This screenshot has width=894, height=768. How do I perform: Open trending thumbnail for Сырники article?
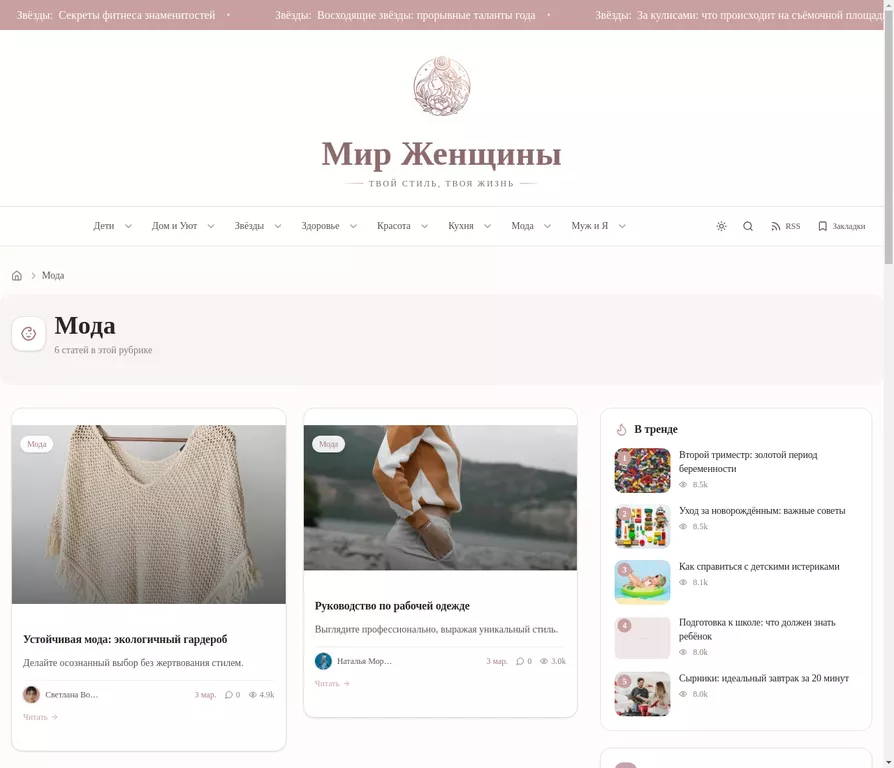[x=643, y=694]
